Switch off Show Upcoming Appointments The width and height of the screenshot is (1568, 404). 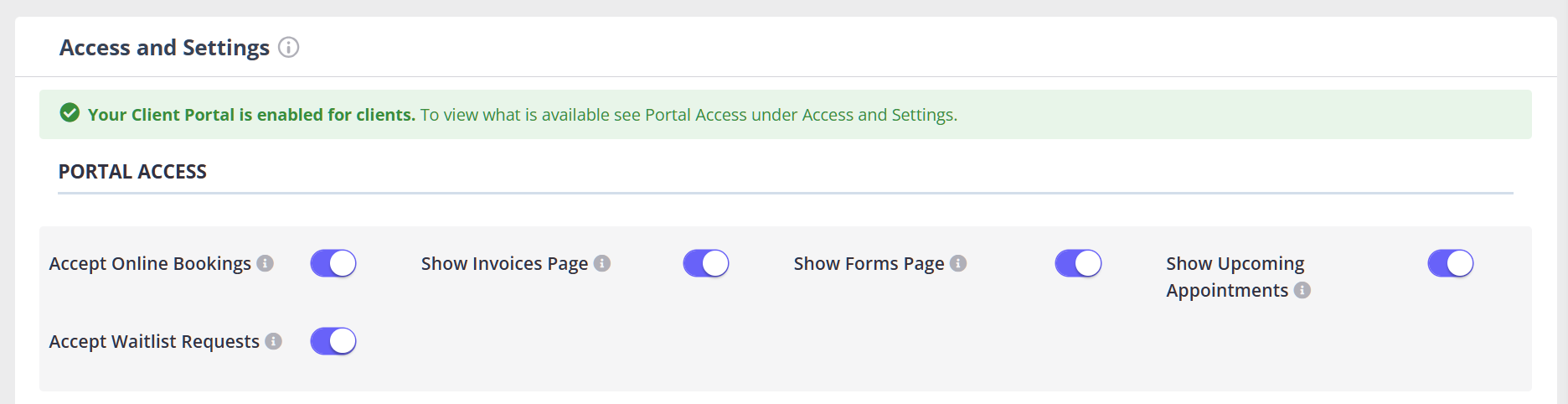click(x=1451, y=263)
